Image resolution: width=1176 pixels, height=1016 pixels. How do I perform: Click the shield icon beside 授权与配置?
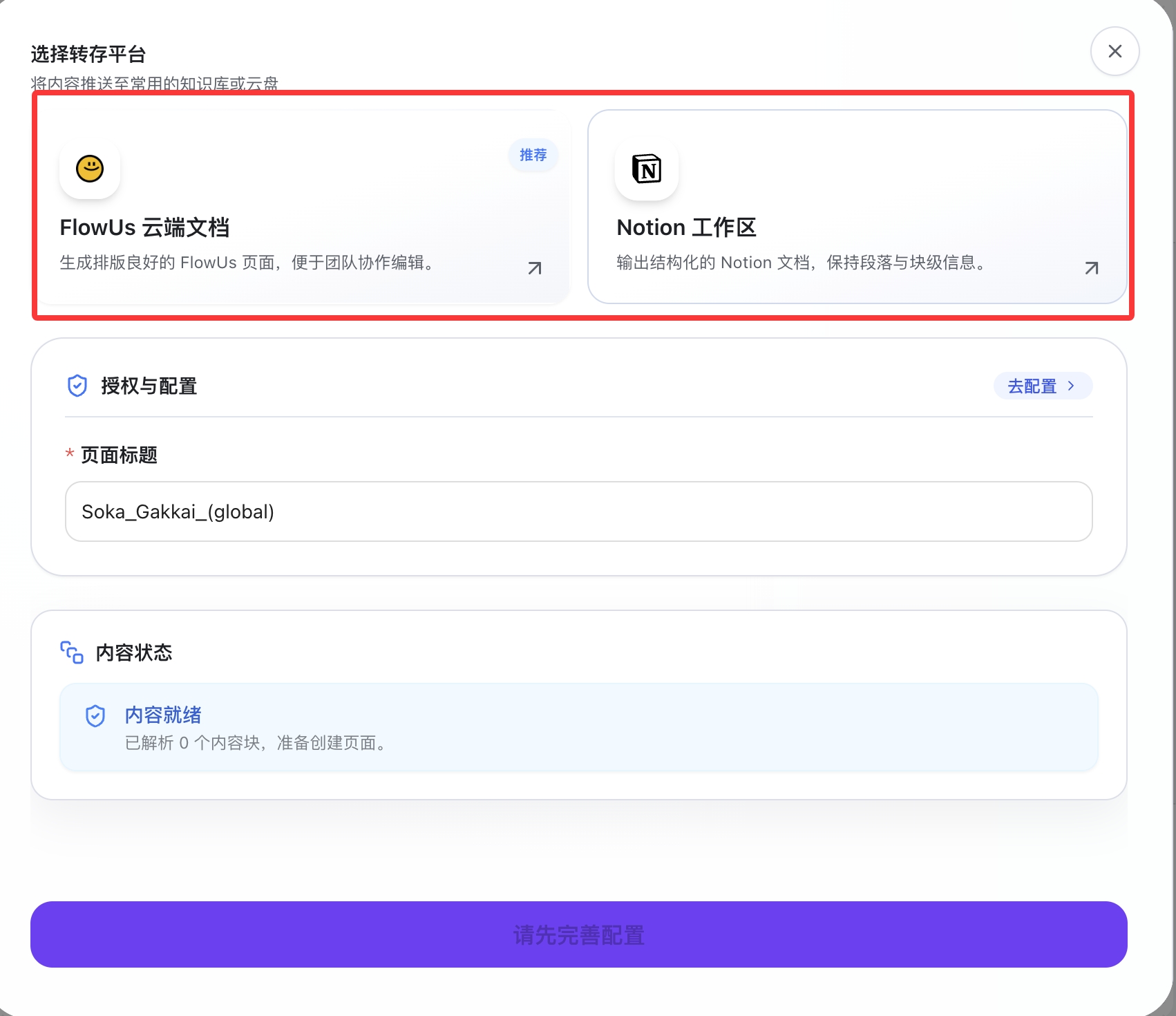pyautogui.click(x=77, y=386)
